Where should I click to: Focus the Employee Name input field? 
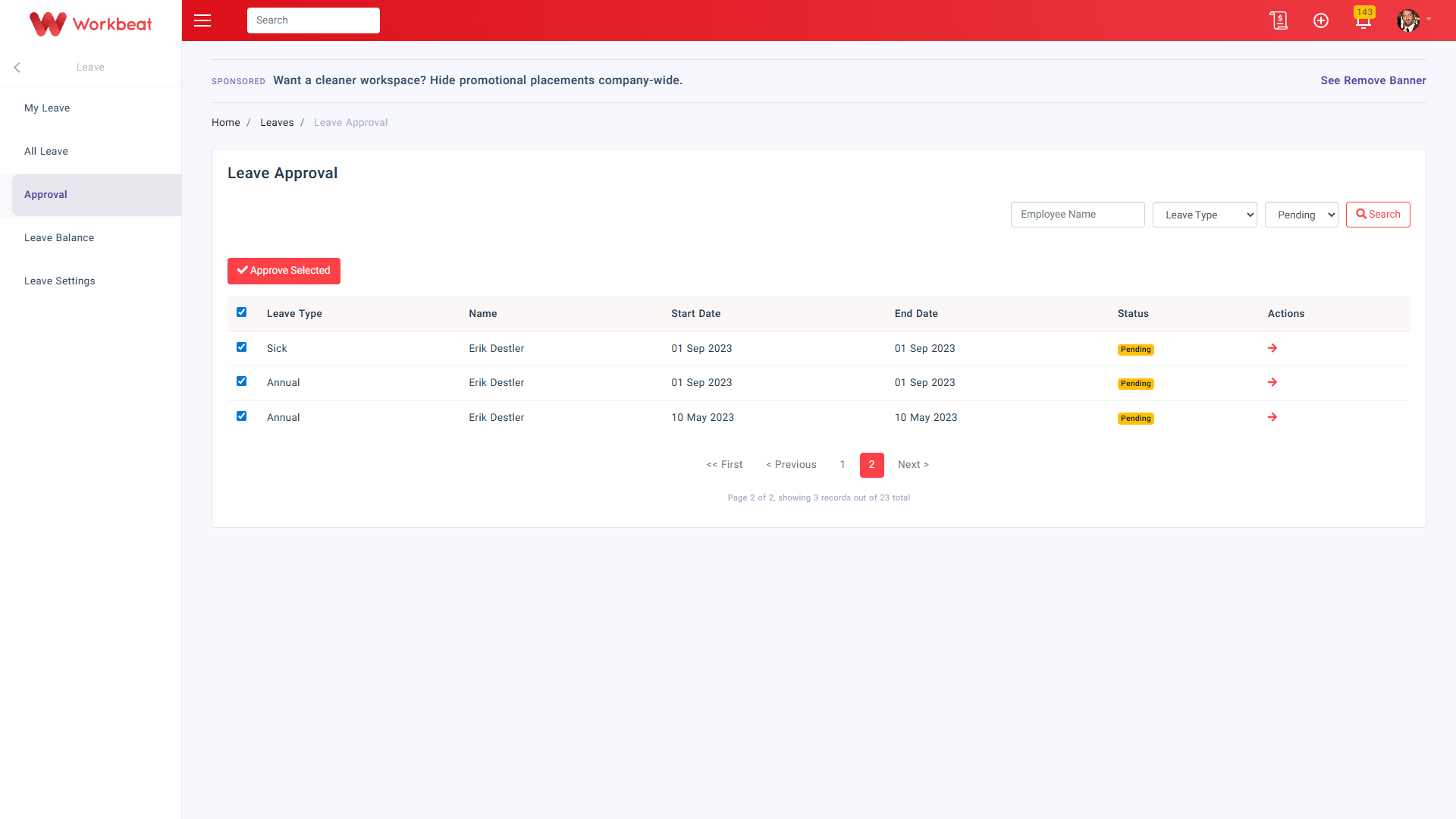1078,215
